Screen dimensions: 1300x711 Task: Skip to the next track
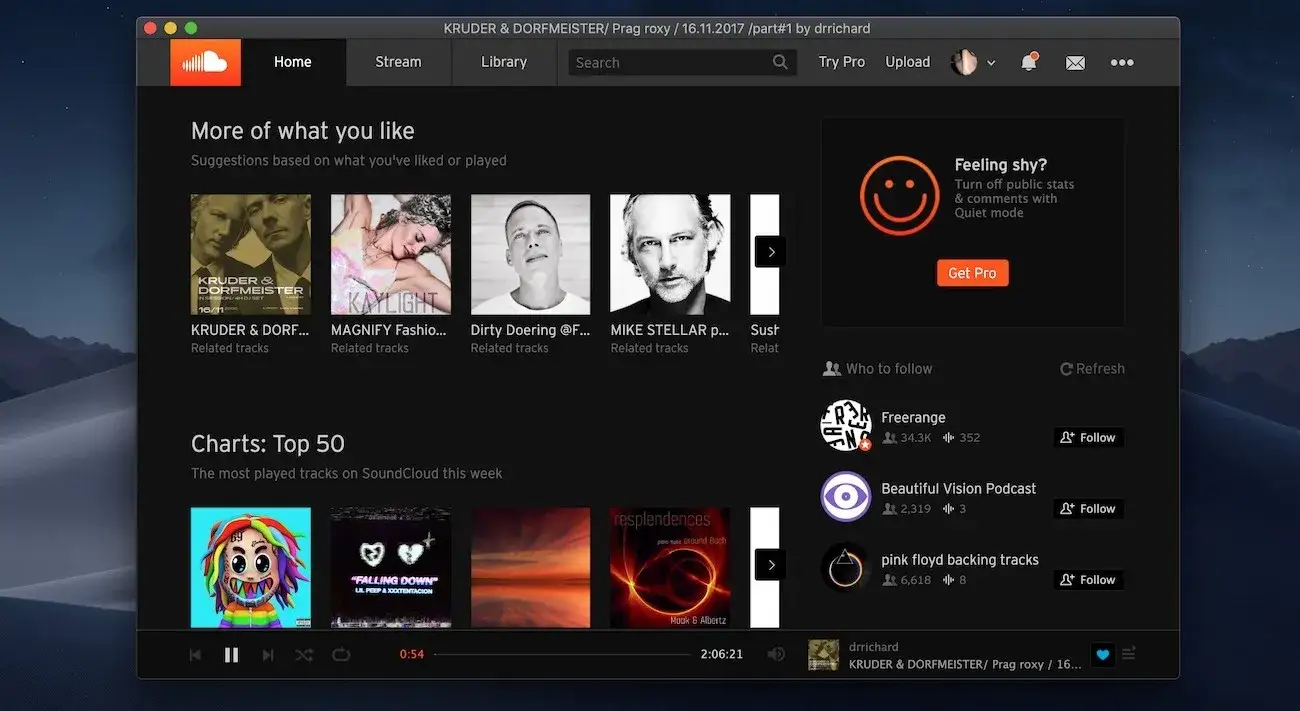pos(267,655)
